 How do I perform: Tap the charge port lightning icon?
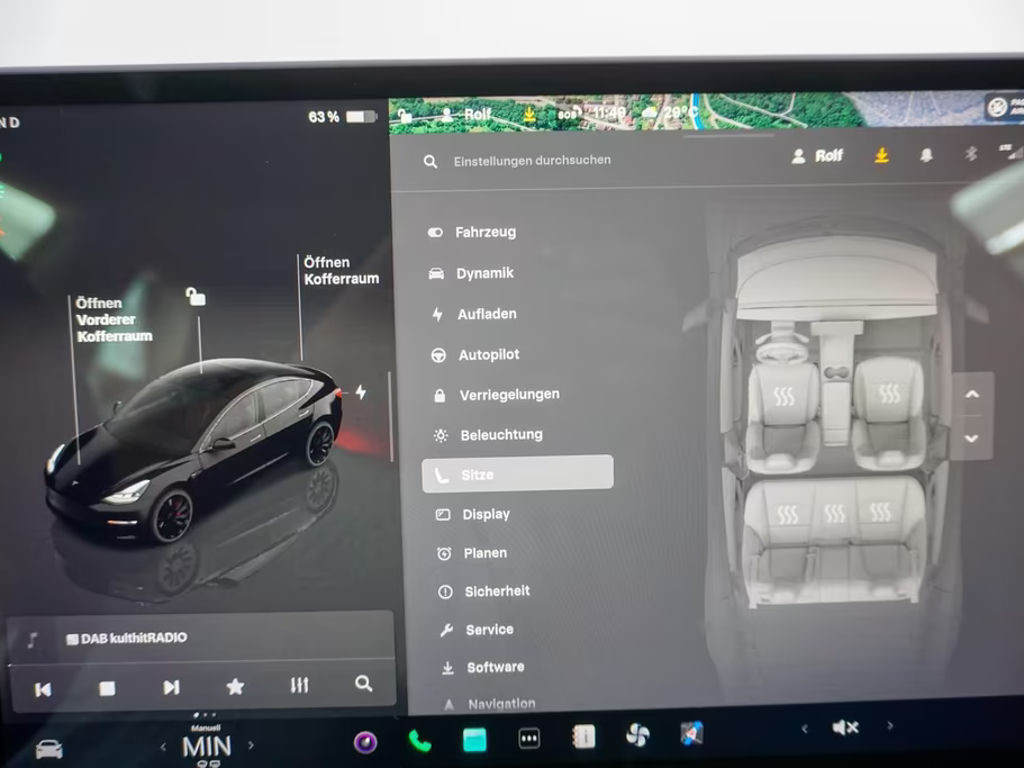(x=360, y=392)
